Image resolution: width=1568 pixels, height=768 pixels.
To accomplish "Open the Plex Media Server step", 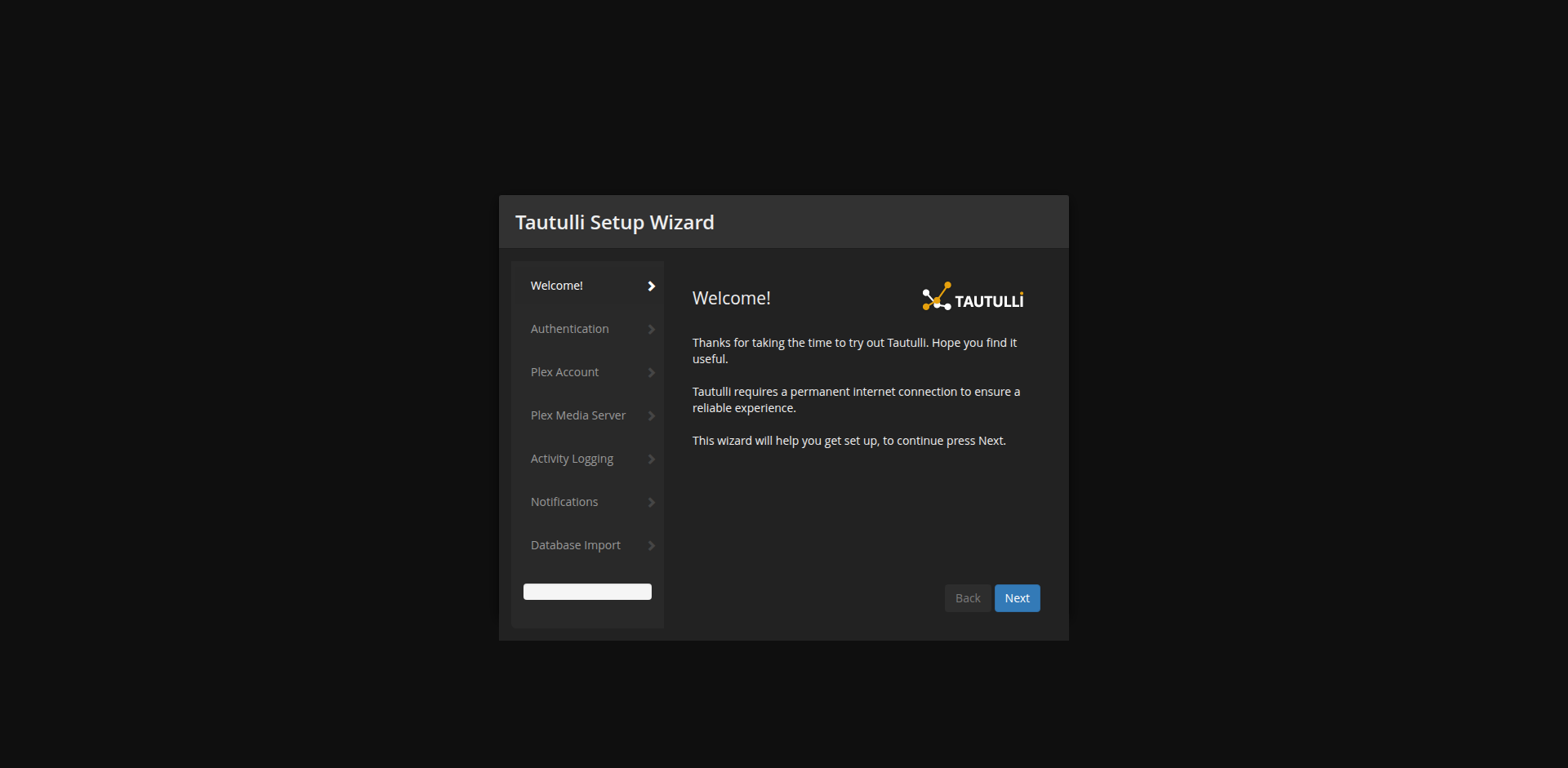I will (587, 415).
